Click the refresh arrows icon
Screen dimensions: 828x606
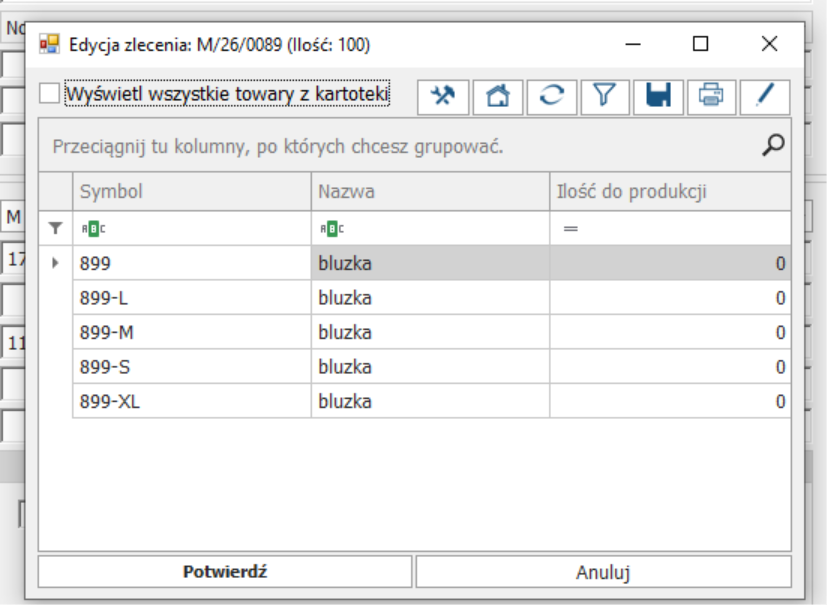coord(551,95)
